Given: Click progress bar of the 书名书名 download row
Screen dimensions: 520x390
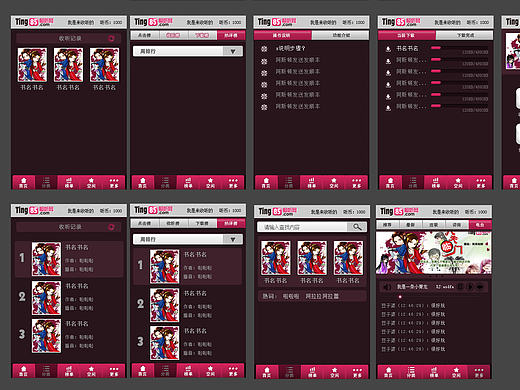Looking at the screenshot, I should 459,48.
